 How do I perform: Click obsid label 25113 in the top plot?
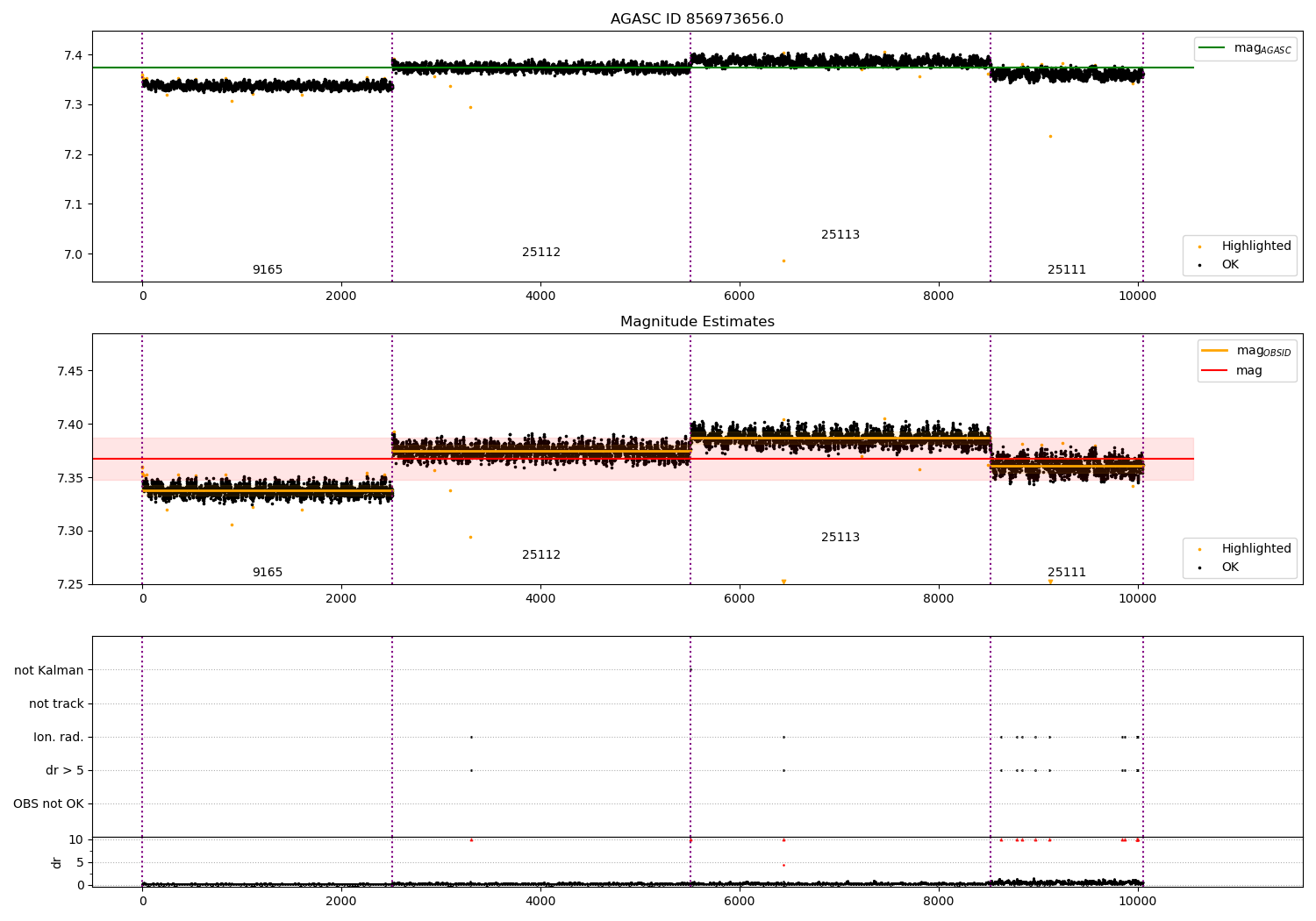[840, 235]
